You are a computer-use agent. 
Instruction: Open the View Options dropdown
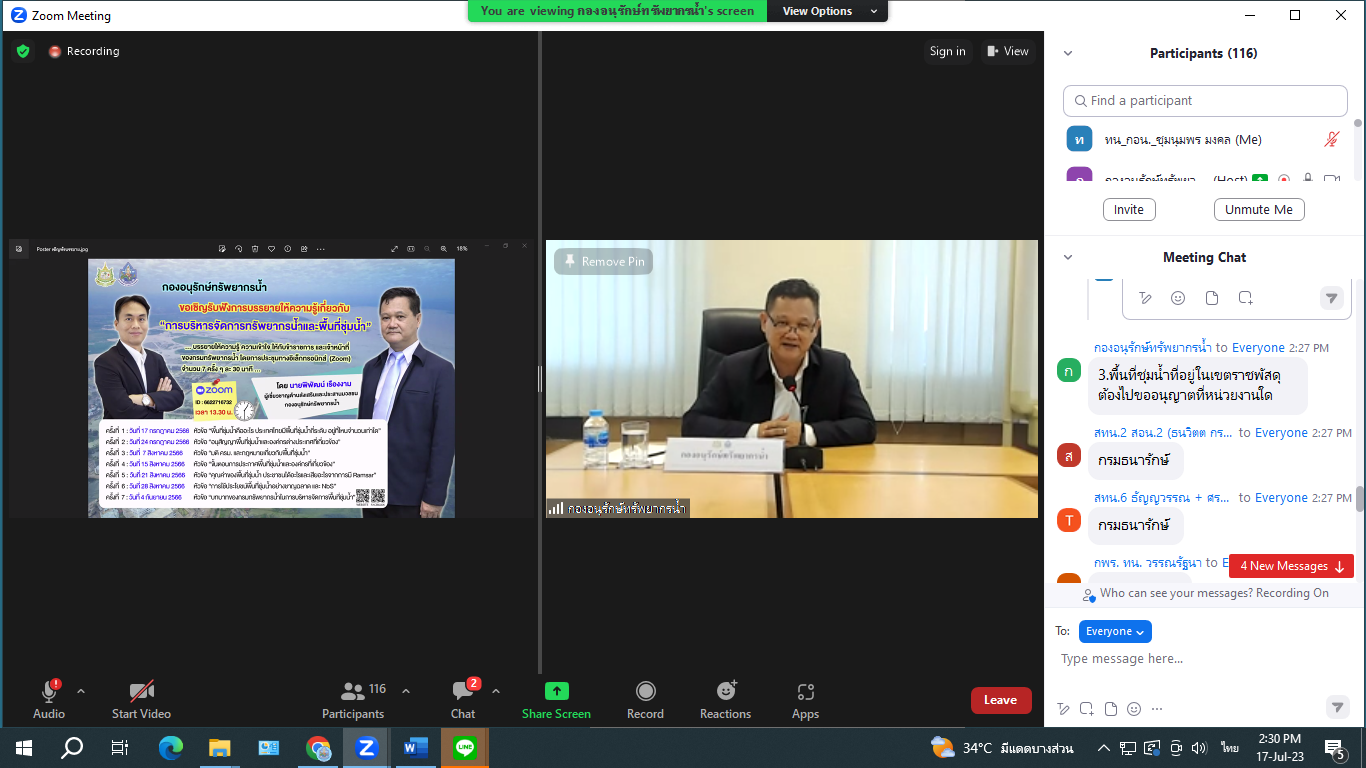[x=830, y=11]
